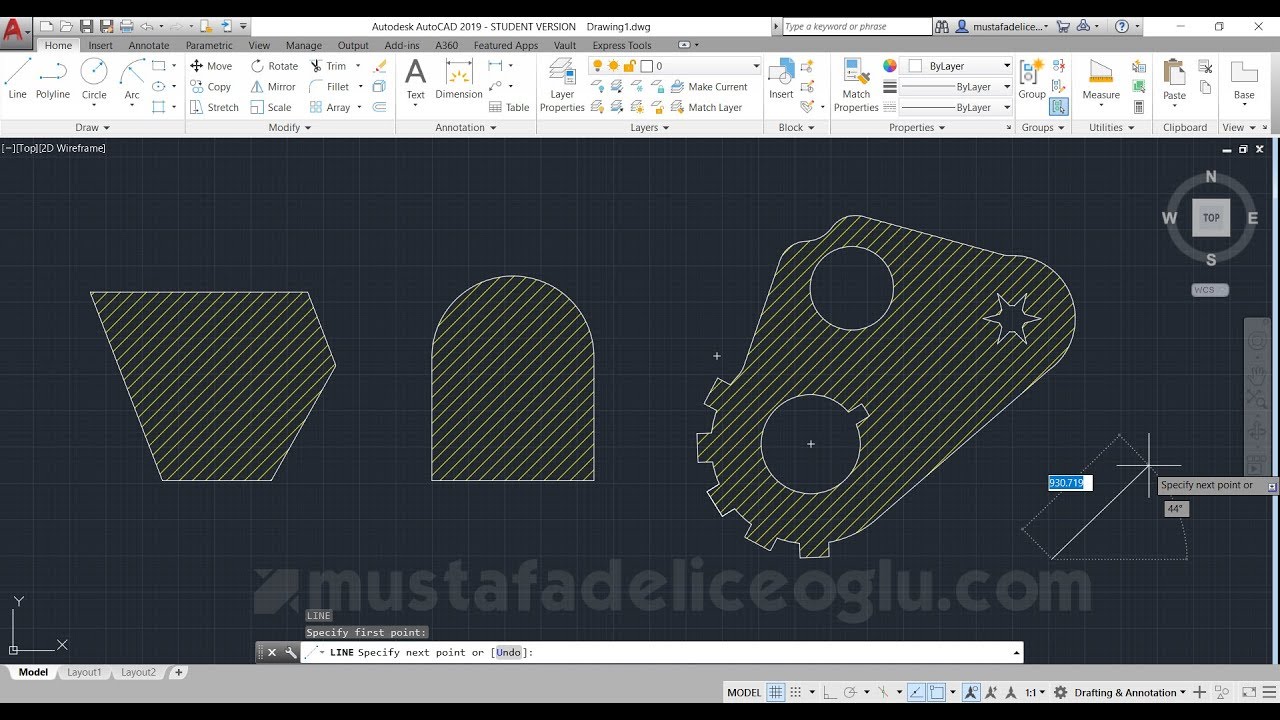
Task: Toggle drawing grid display in status bar
Action: click(775, 692)
